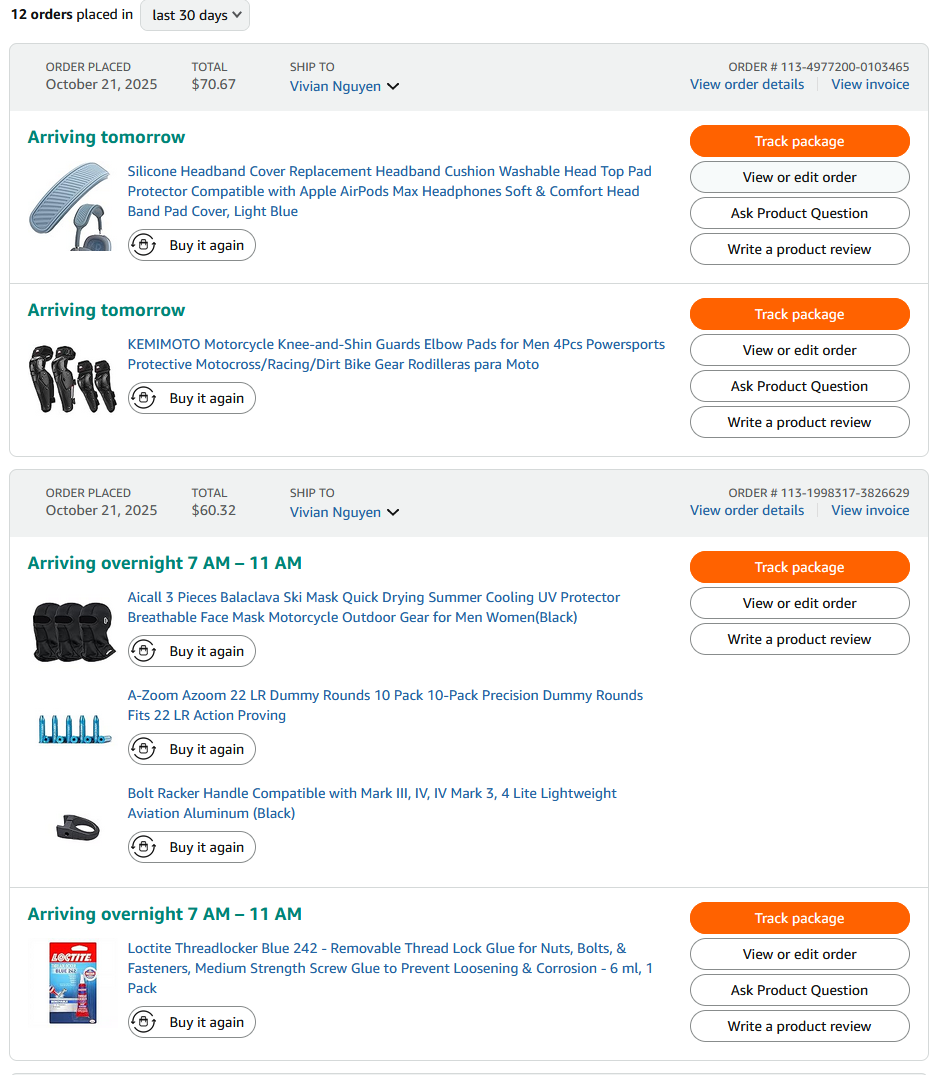Click Buy it again icon for KEMIMOTO Knee Guards

coord(144,398)
